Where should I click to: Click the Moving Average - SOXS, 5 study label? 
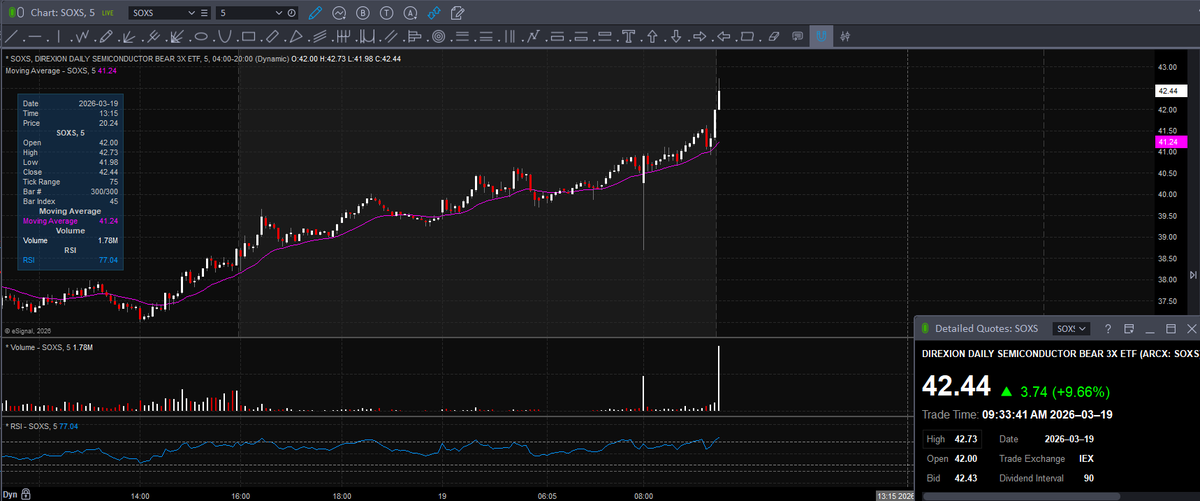[50, 71]
